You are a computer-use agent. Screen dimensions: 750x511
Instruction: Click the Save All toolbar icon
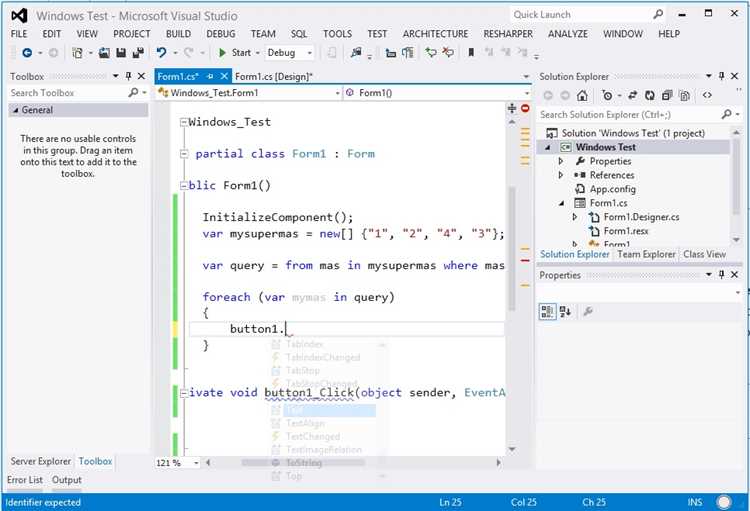138,53
